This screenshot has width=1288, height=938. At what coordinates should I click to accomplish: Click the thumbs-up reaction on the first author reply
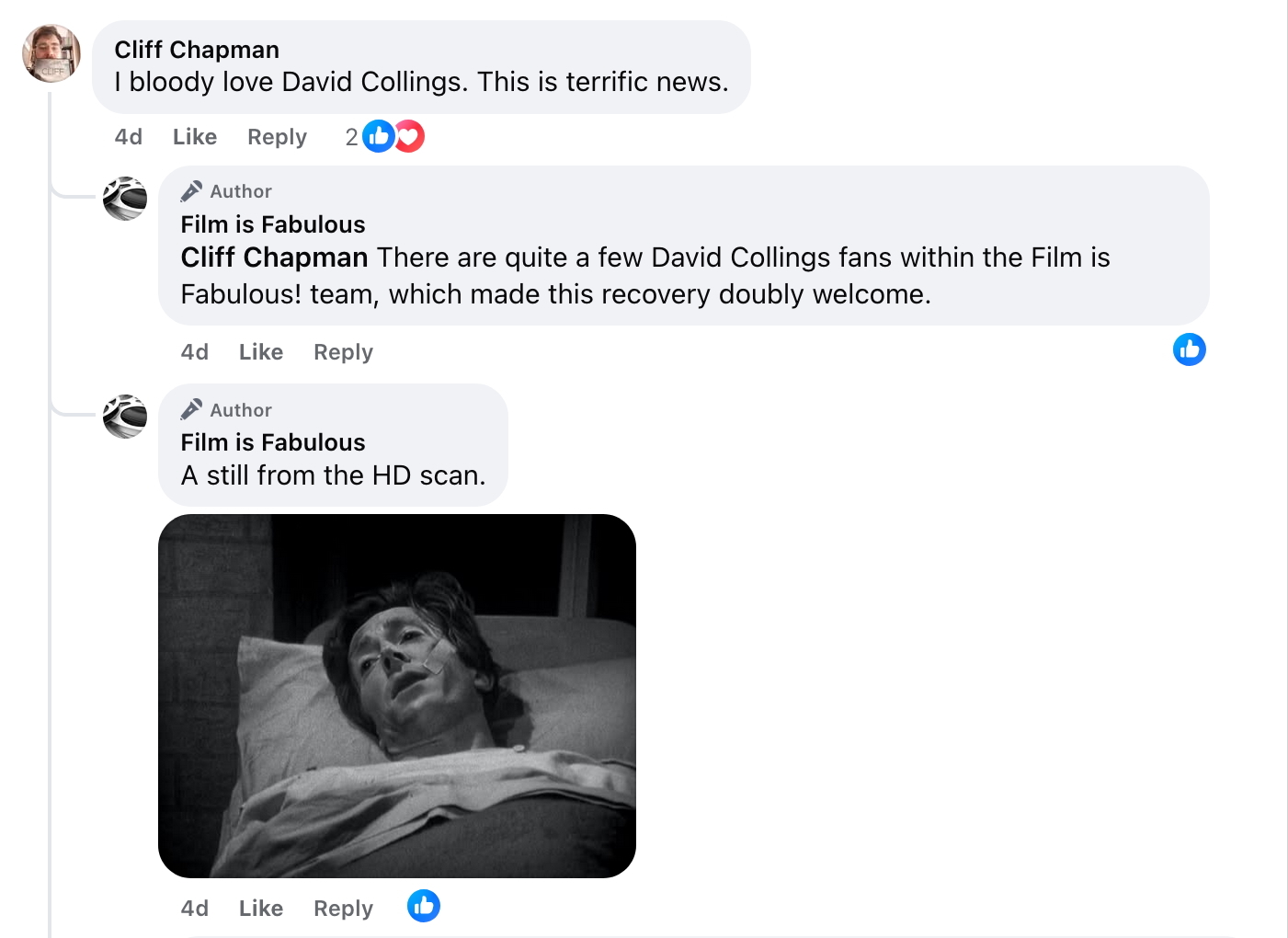(1189, 349)
